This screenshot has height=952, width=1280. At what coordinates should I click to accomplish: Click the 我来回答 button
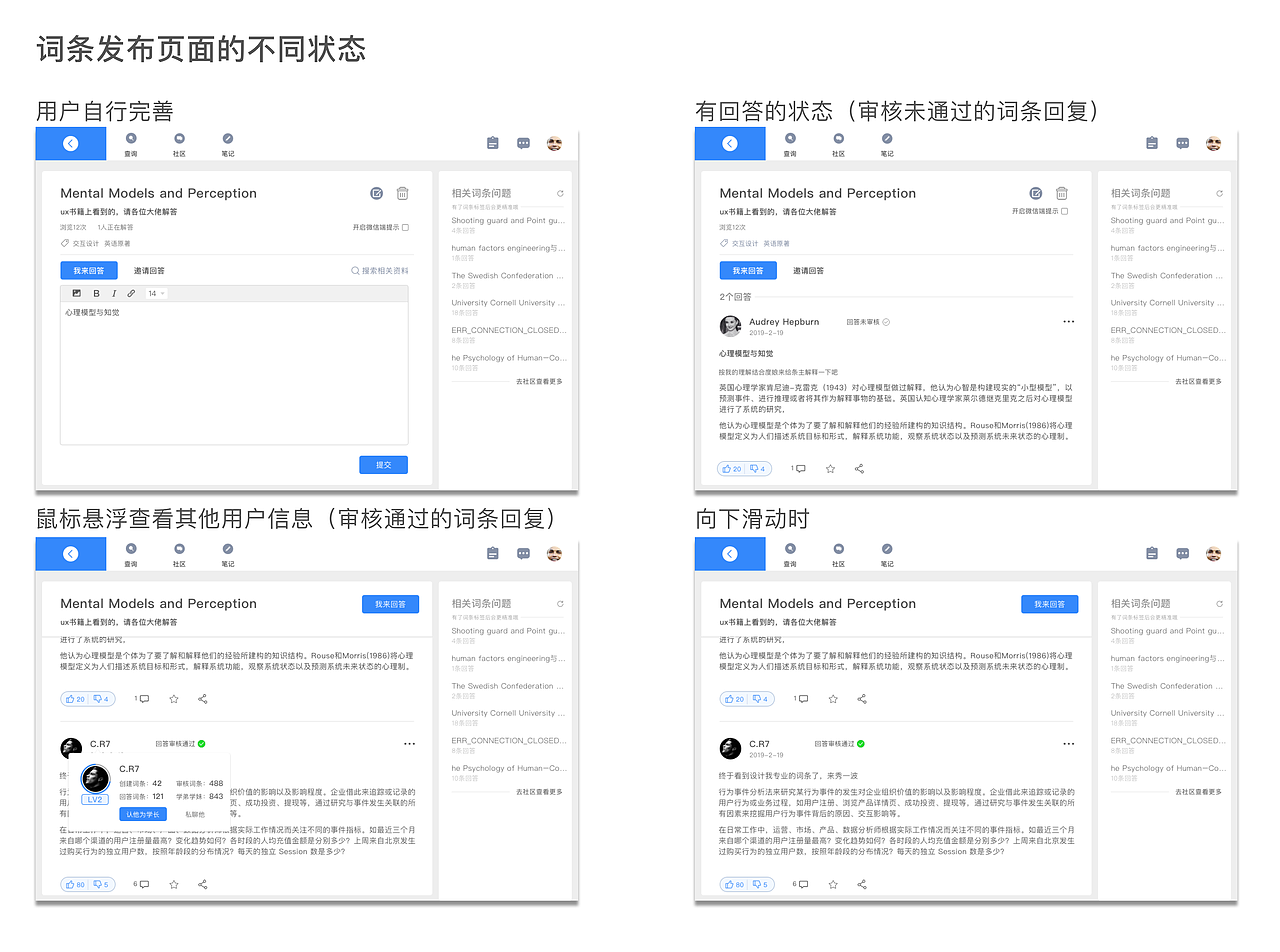[x=89, y=270]
